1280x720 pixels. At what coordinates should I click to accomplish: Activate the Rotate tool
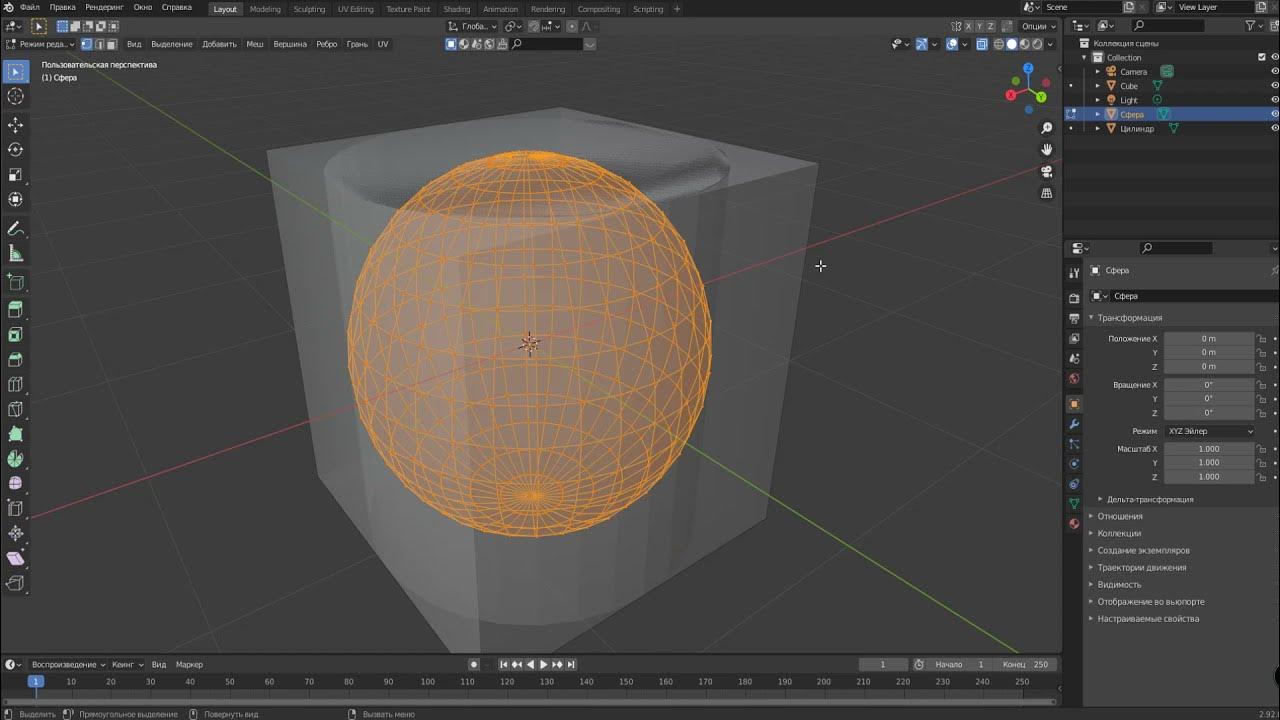(16, 150)
